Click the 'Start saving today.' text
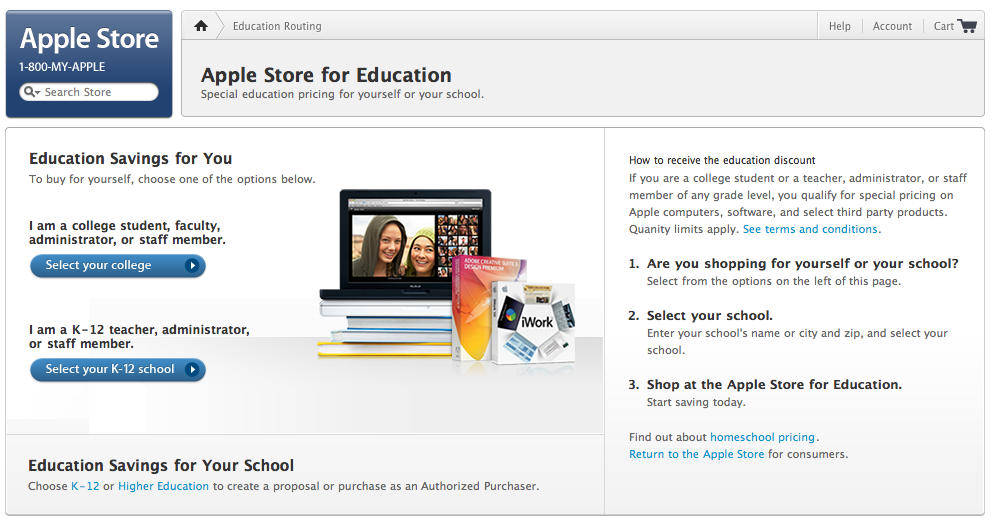This screenshot has width=996, height=521. 696,402
